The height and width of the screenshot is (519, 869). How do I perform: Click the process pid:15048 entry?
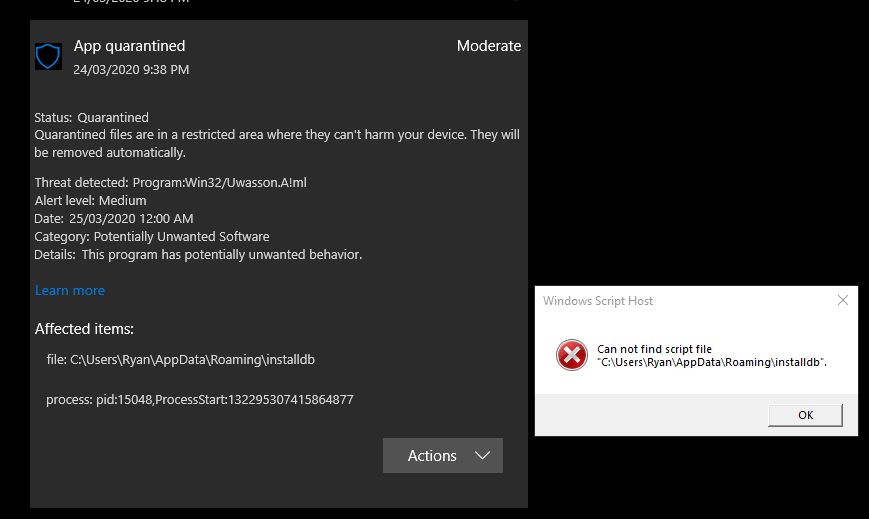click(x=200, y=400)
